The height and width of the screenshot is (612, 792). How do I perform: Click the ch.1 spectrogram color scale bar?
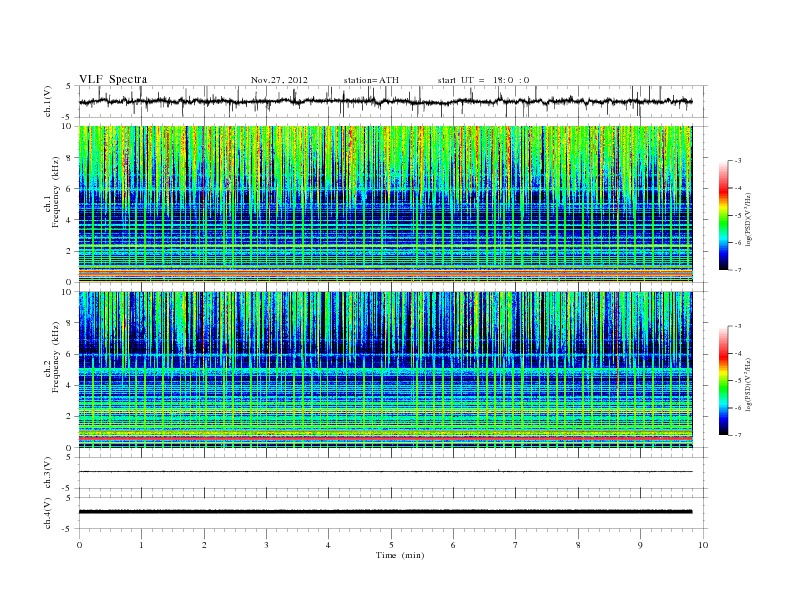pos(723,215)
